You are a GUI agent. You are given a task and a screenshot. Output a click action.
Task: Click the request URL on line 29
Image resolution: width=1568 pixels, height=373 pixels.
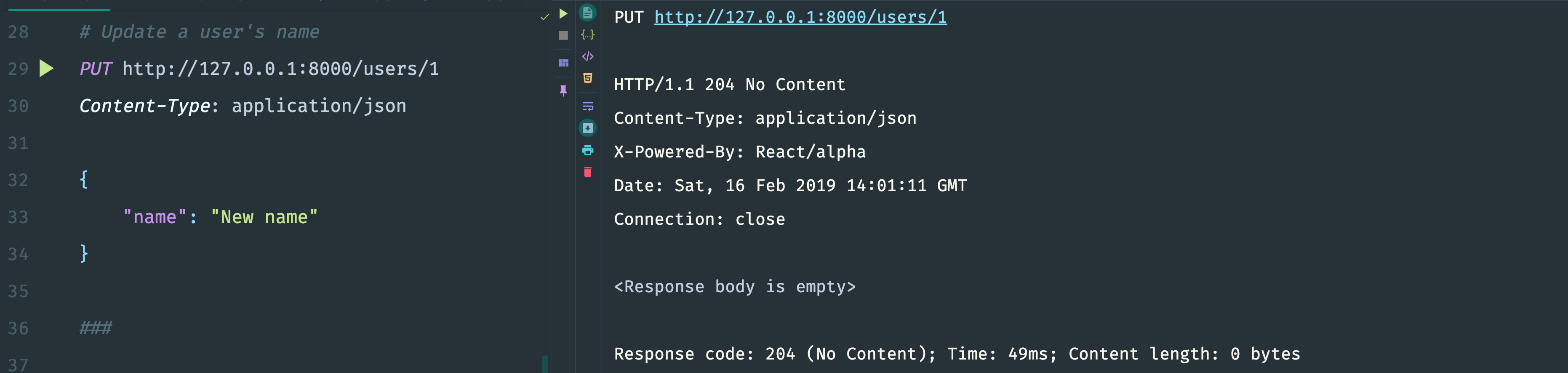pyautogui.click(x=280, y=69)
